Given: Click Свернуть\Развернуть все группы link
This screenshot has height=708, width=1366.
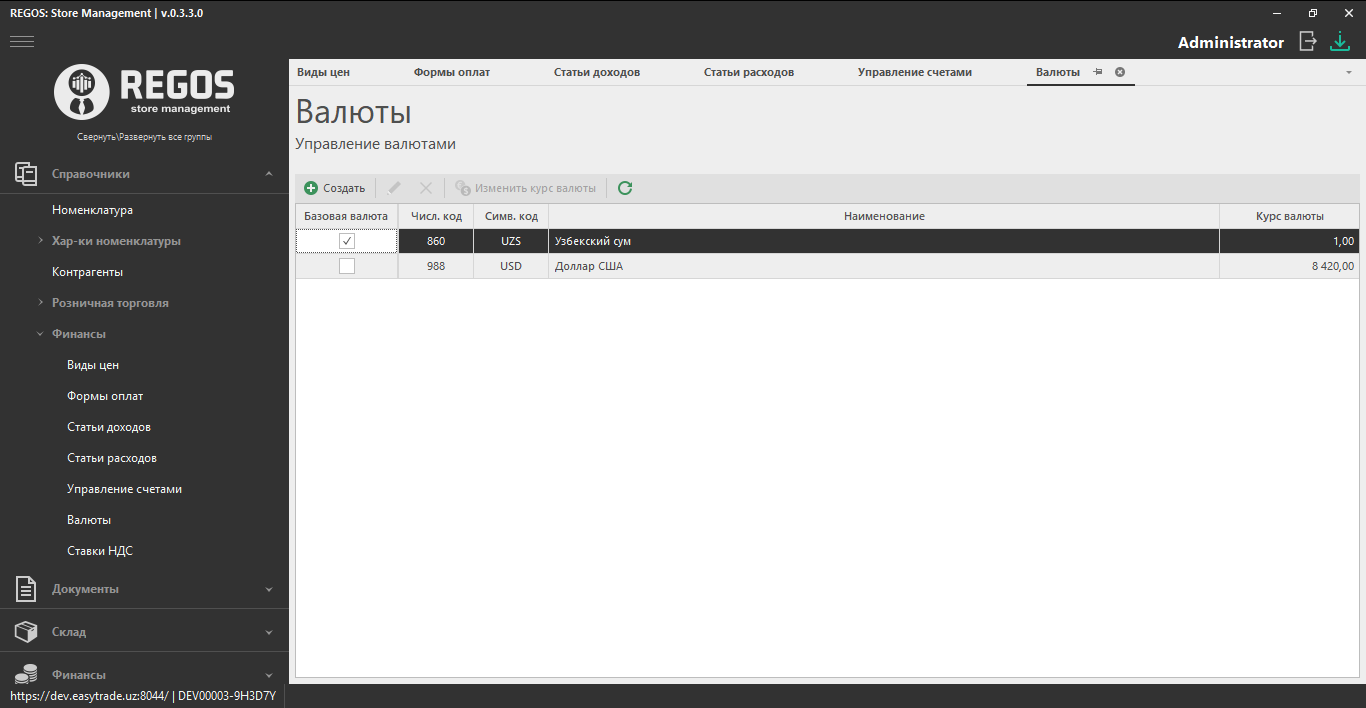Looking at the screenshot, I should click(x=144, y=137).
